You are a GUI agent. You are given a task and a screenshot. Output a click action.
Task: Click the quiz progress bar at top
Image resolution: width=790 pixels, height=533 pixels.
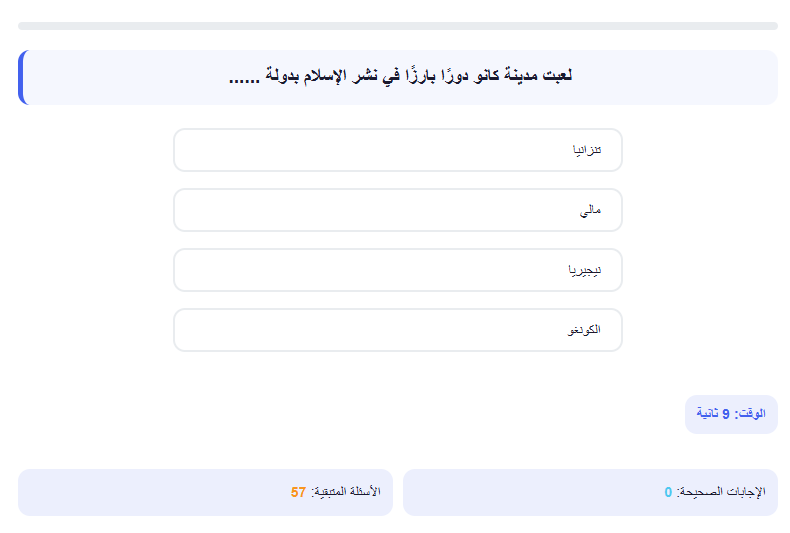[398, 26]
